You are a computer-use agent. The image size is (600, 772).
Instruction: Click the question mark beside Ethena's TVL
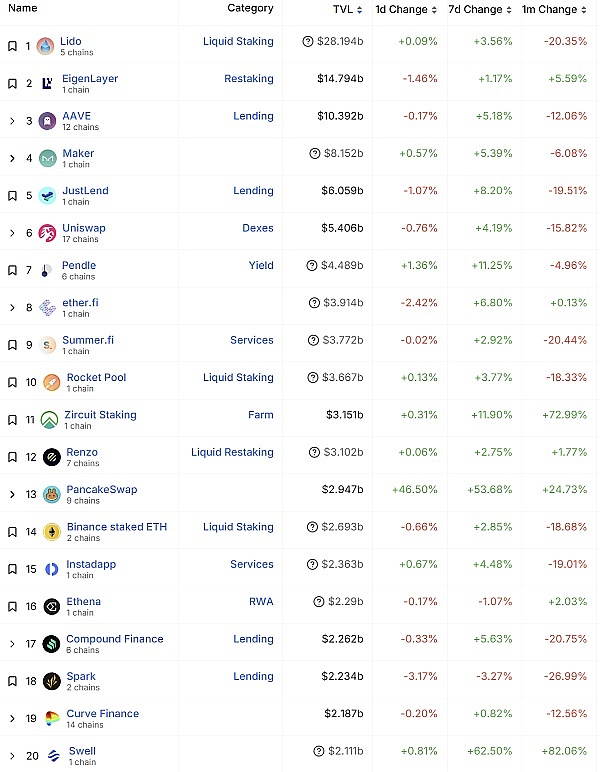(x=319, y=602)
